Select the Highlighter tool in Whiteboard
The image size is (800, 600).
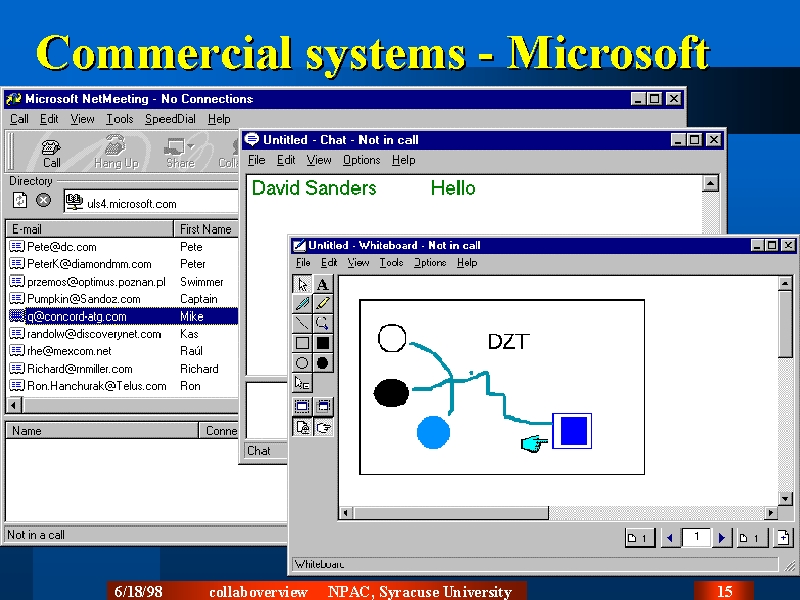pos(322,304)
